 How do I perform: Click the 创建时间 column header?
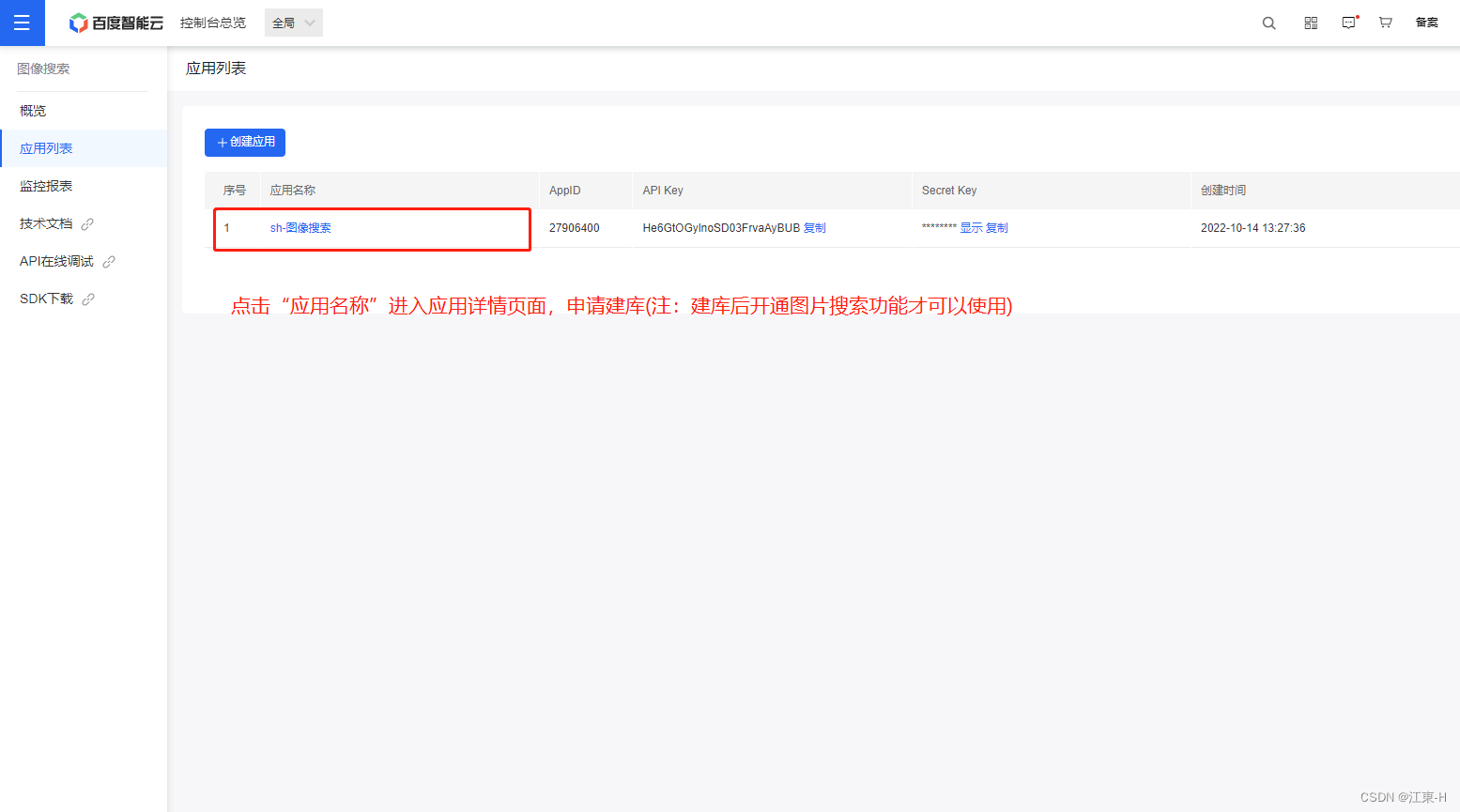(1223, 191)
